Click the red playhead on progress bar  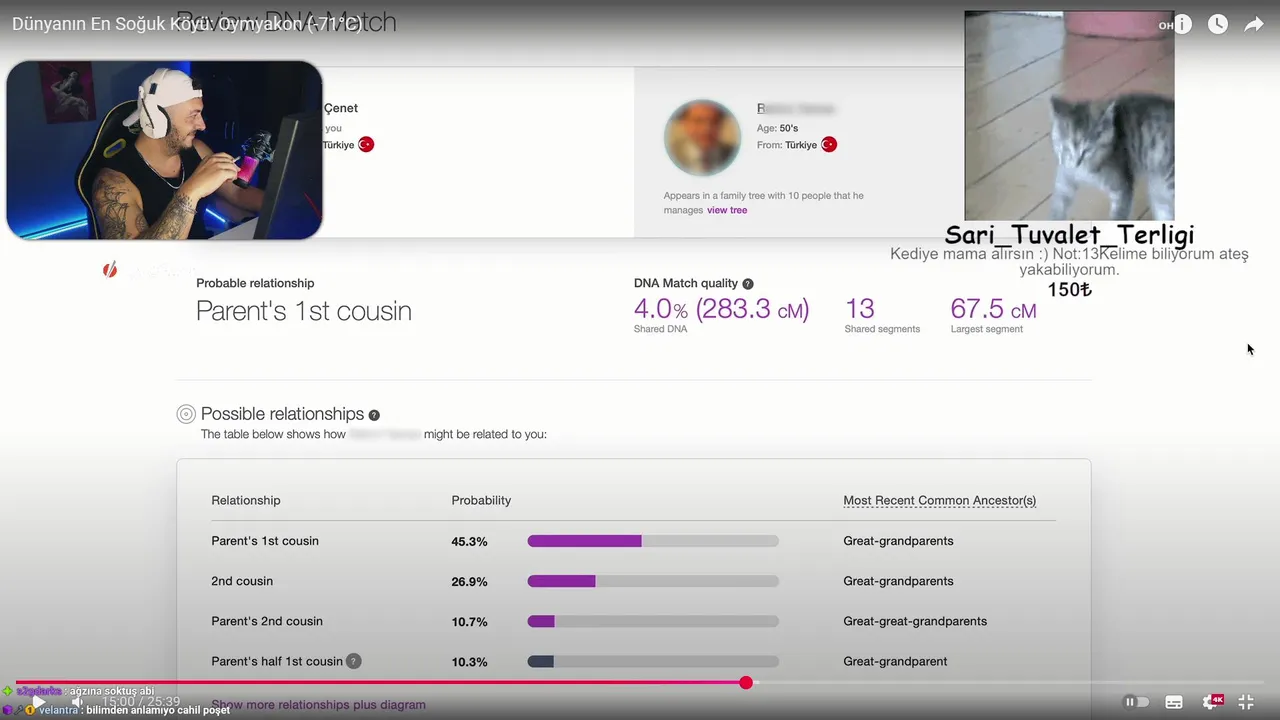pyautogui.click(x=746, y=682)
